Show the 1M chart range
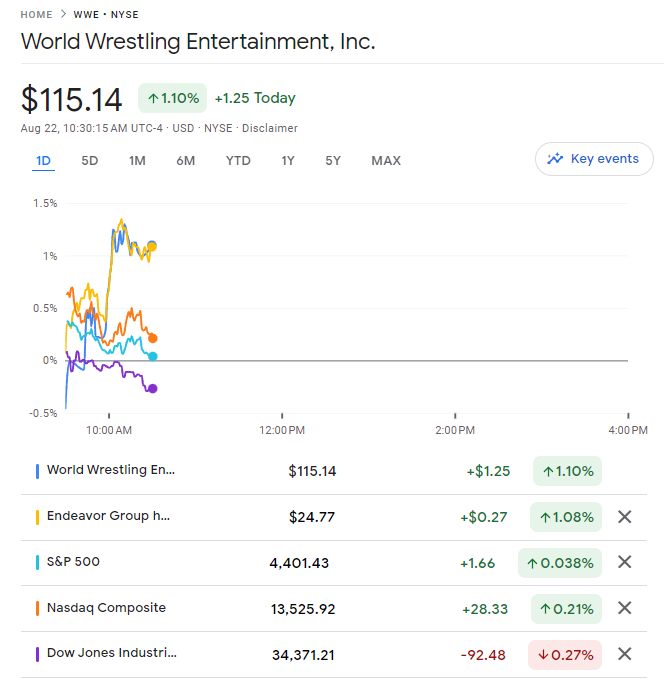 tap(137, 161)
